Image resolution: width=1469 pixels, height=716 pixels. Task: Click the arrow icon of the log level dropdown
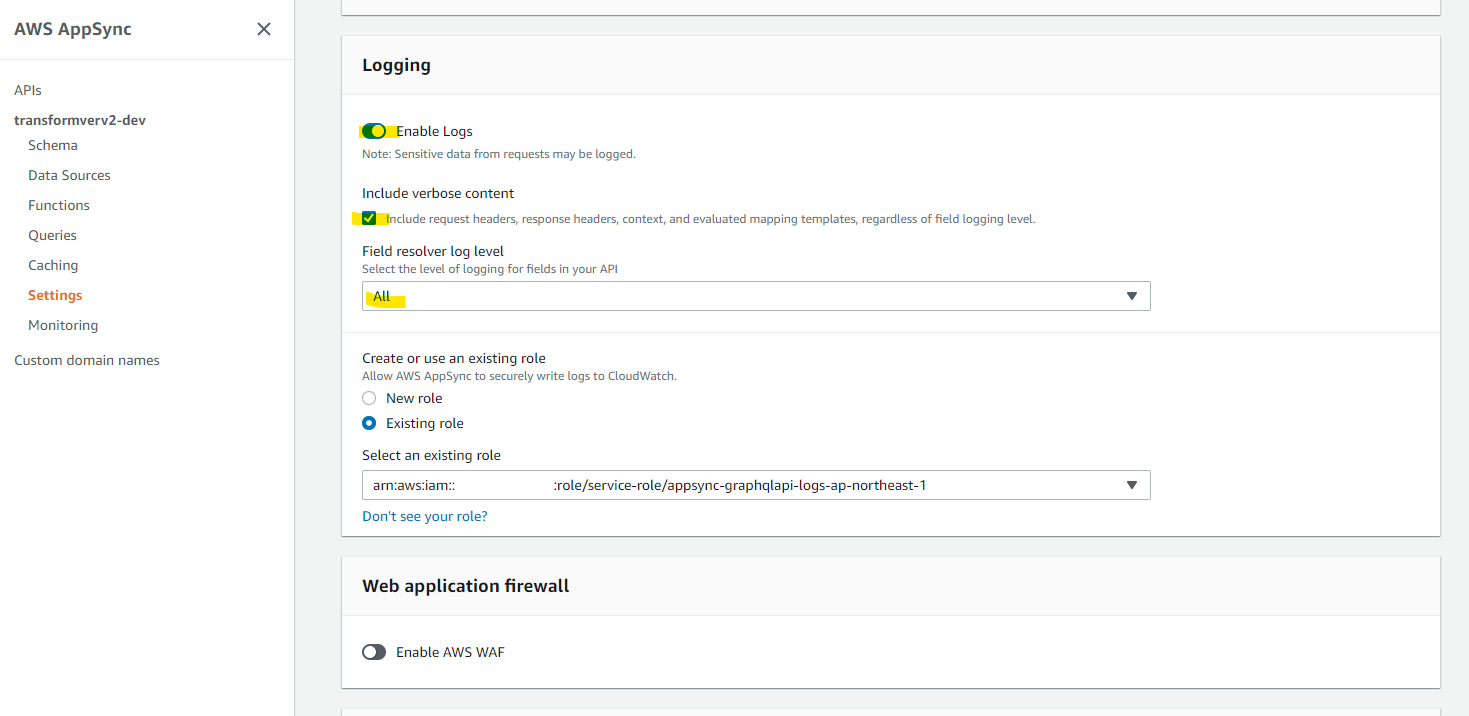(x=1132, y=296)
